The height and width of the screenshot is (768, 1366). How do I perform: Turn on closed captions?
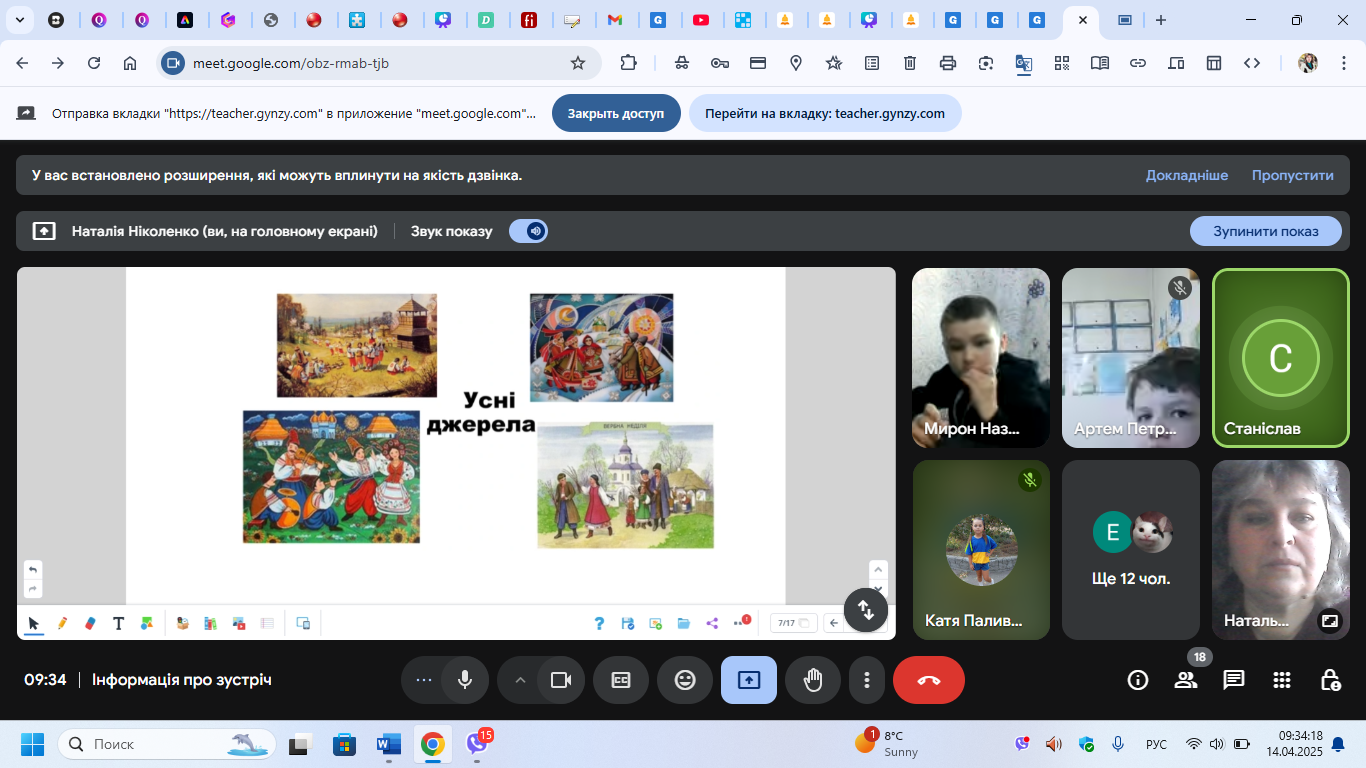621,680
